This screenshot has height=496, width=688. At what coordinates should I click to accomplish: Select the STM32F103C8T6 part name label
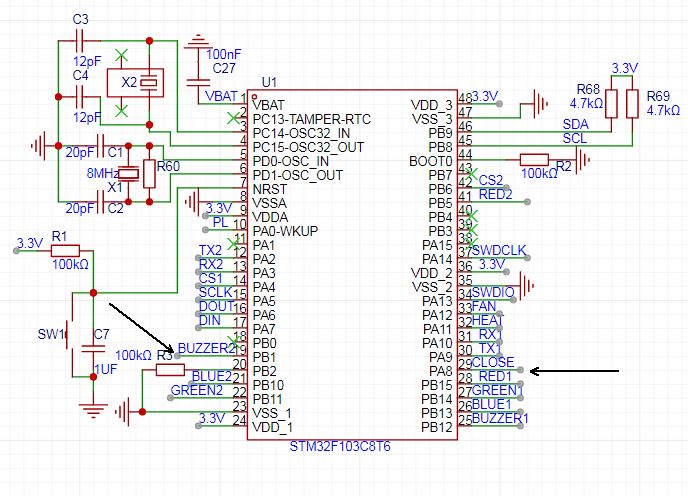[340, 446]
